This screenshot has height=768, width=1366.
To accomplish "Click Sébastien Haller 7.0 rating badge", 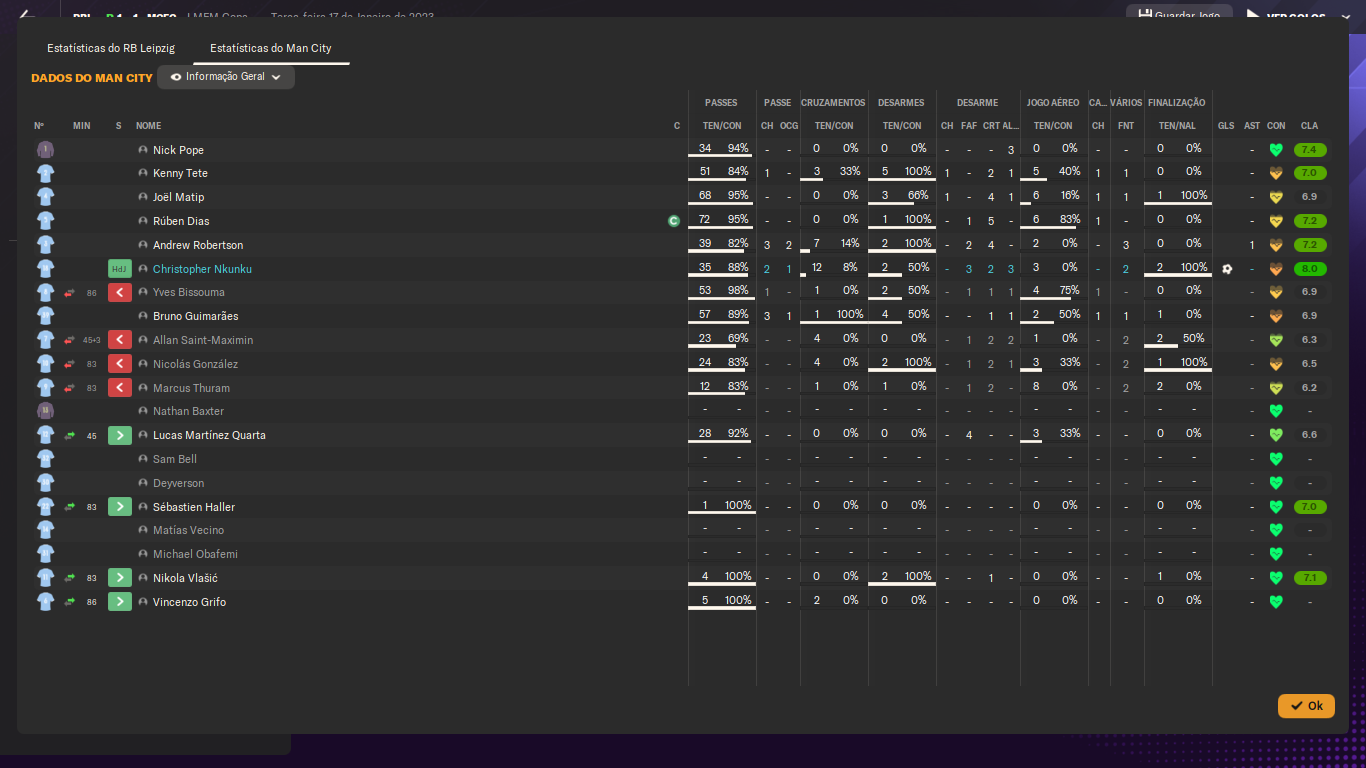I will [x=1310, y=507].
